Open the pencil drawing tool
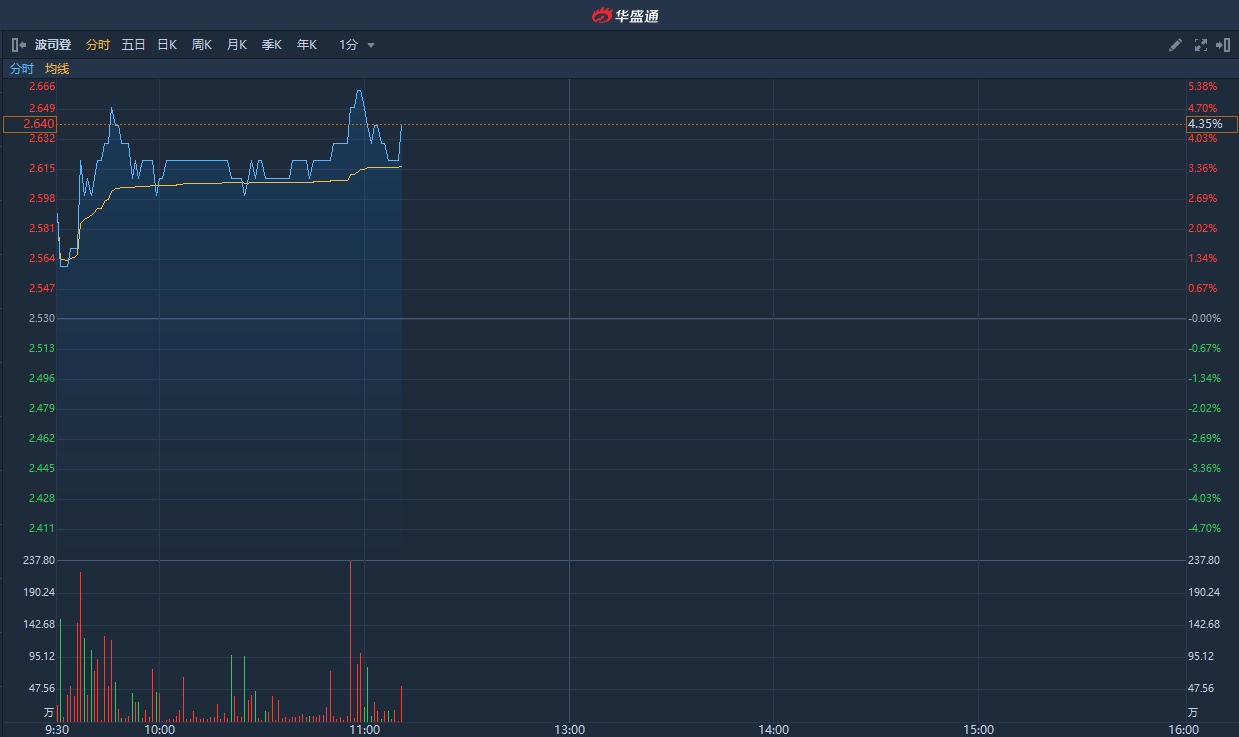 pos(1176,45)
